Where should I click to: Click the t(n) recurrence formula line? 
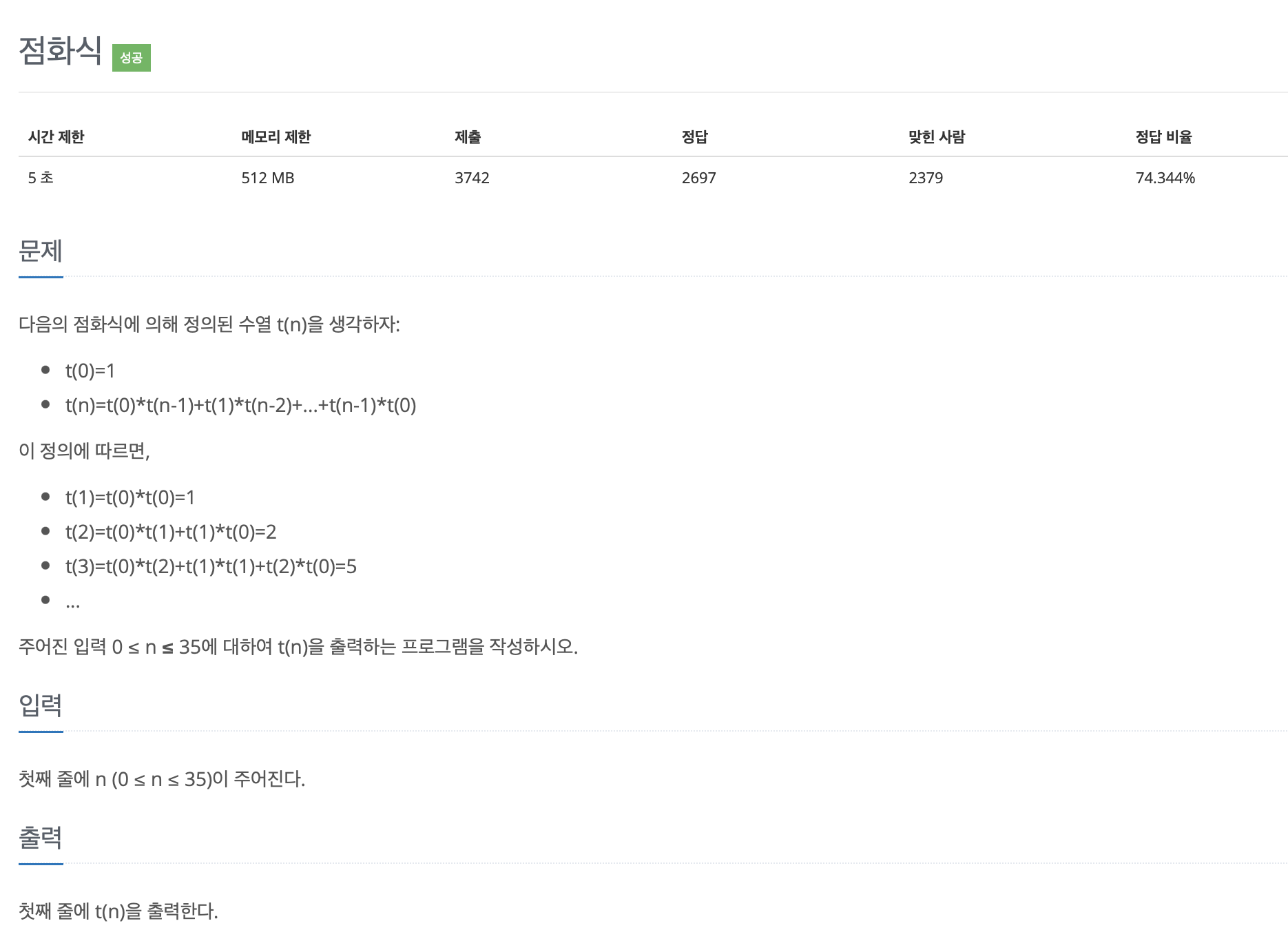click(x=241, y=405)
